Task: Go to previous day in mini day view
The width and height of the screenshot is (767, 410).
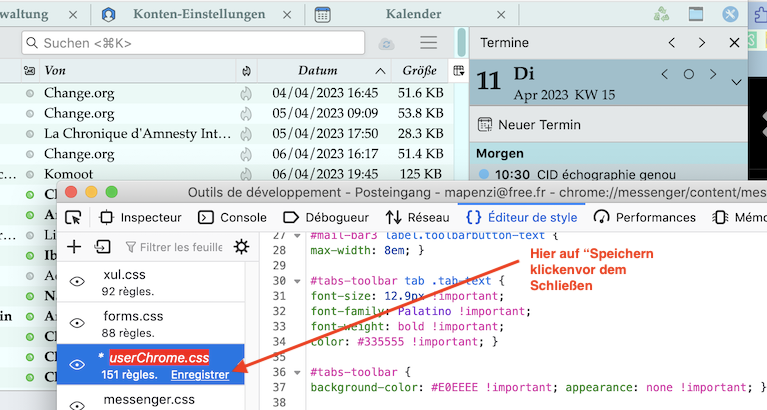Action: click(x=664, y=74)
